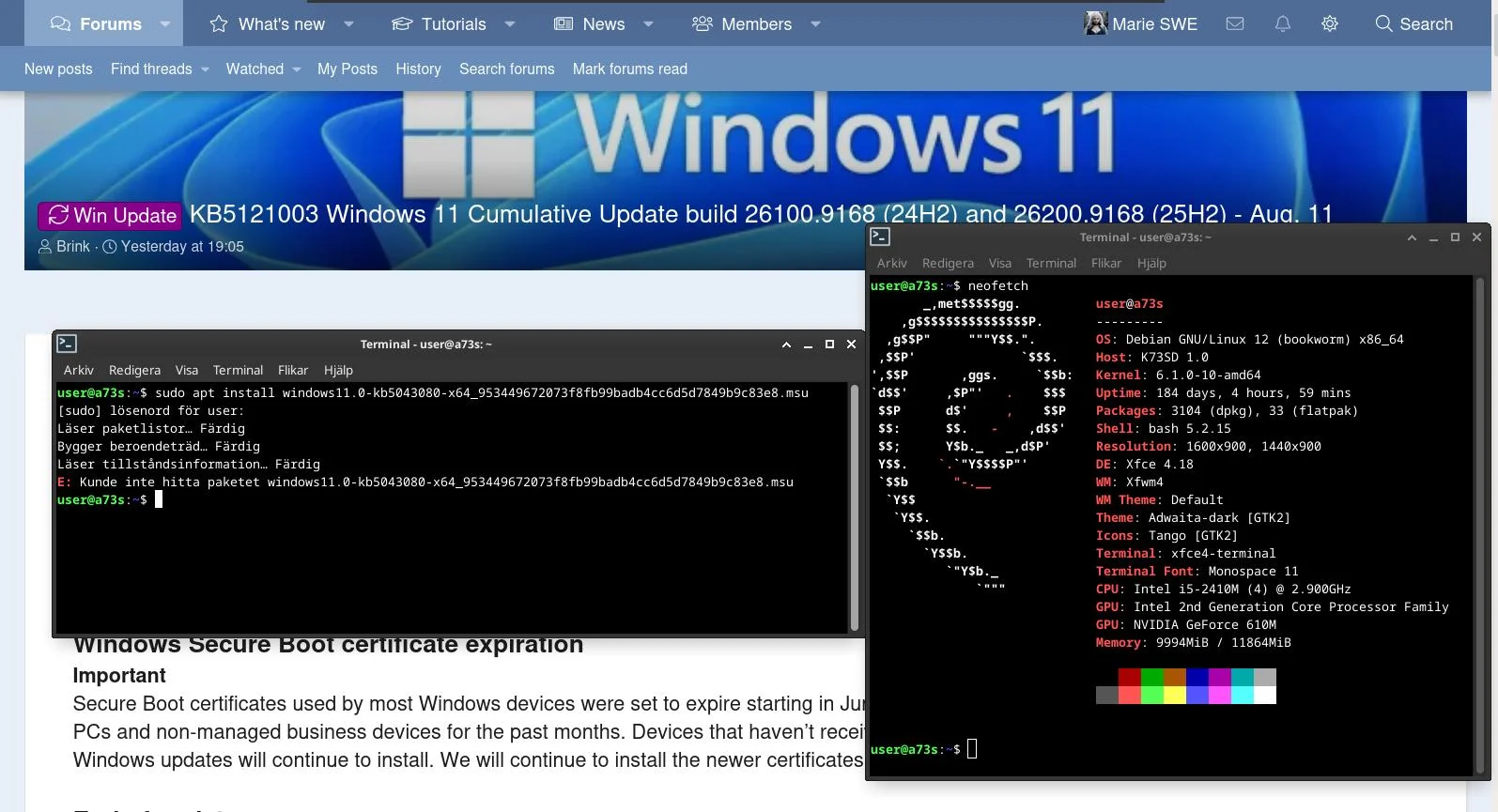
Task: Expand the News dropdown arrow
Action: (x=648, y=23)
